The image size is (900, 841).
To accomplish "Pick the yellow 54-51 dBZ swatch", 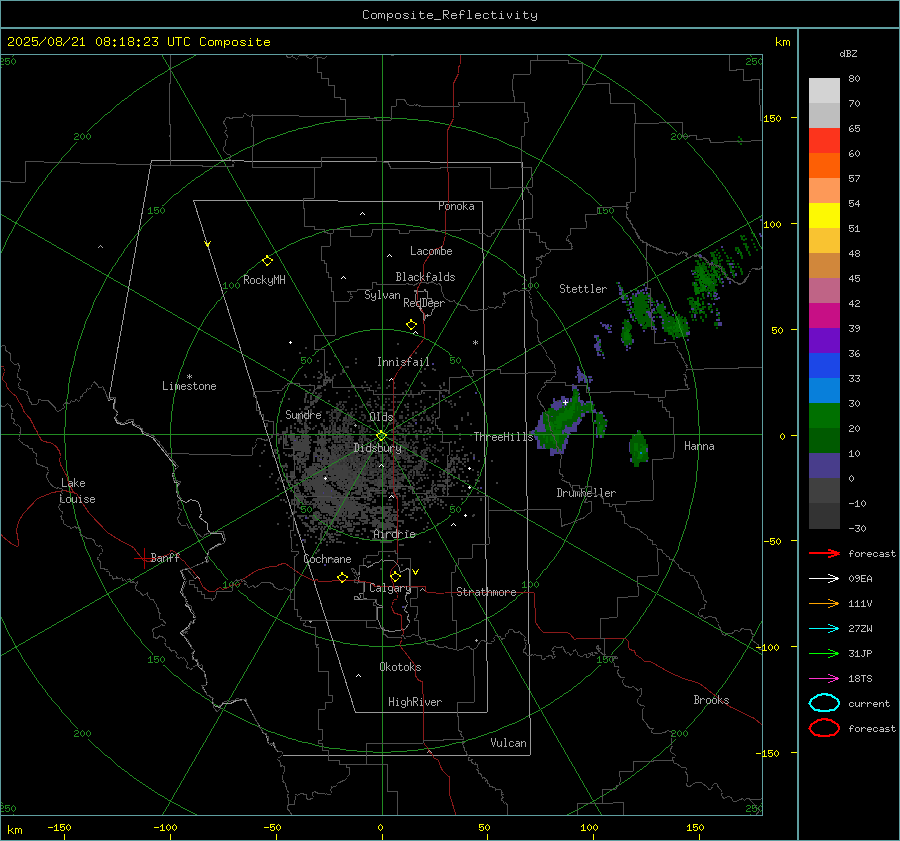I will (x=824, y=216).
